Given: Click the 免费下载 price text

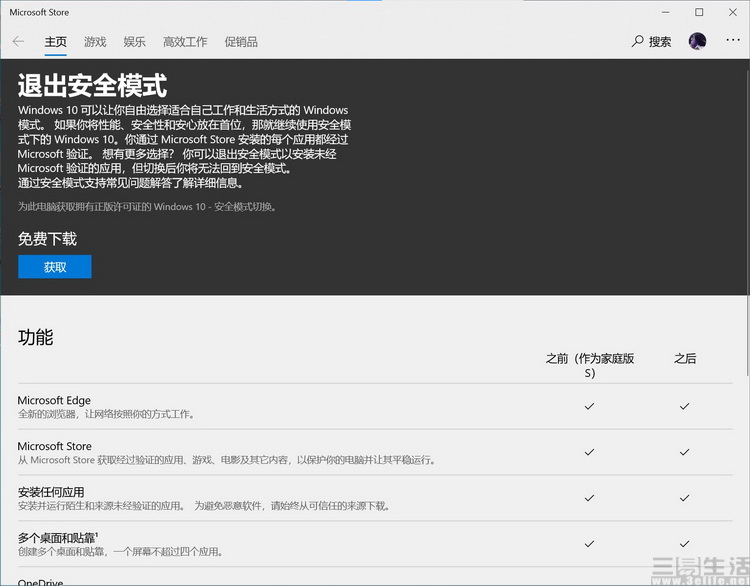Looking at the screenshot, I should [47, 239].
